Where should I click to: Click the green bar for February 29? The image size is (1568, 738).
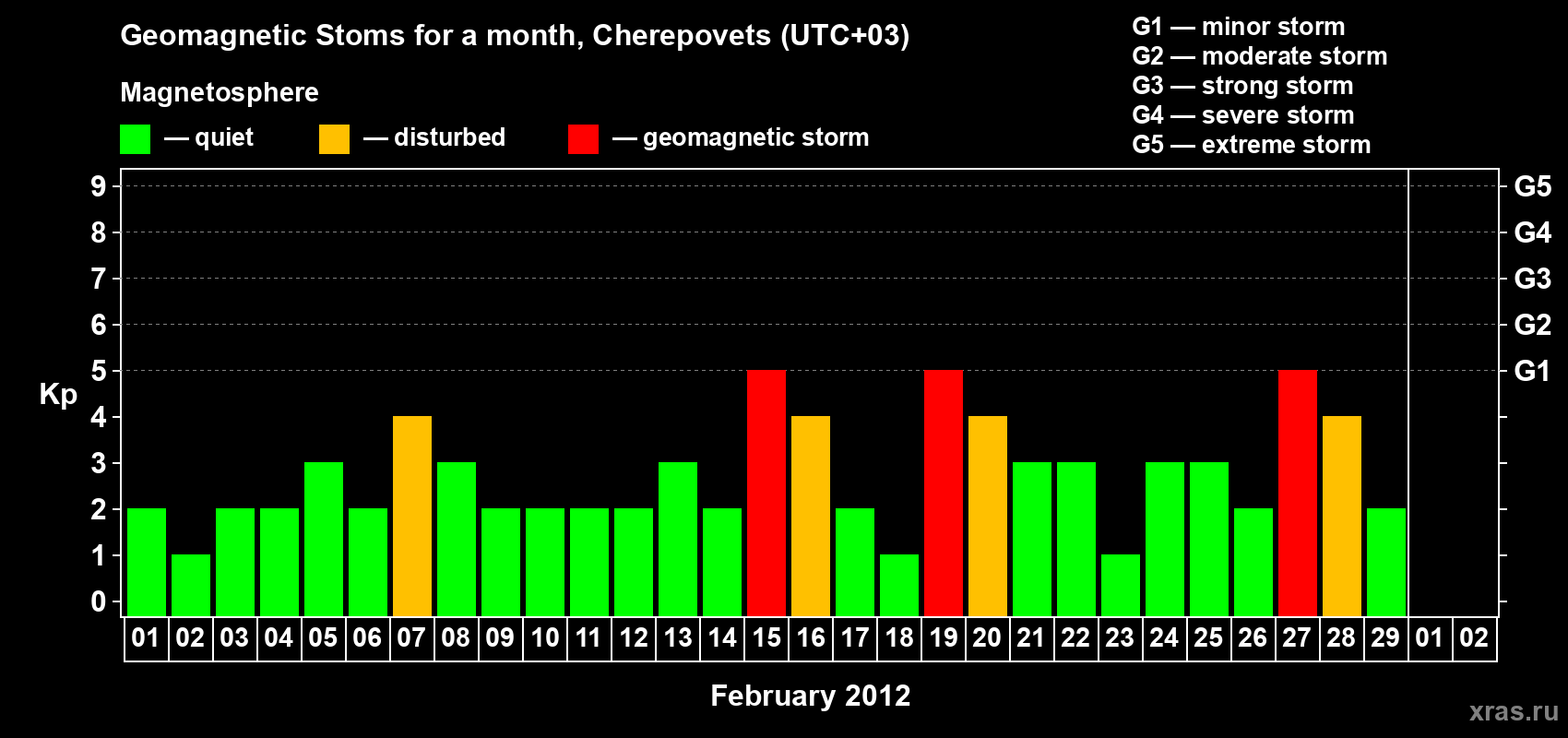[1386, 563]
